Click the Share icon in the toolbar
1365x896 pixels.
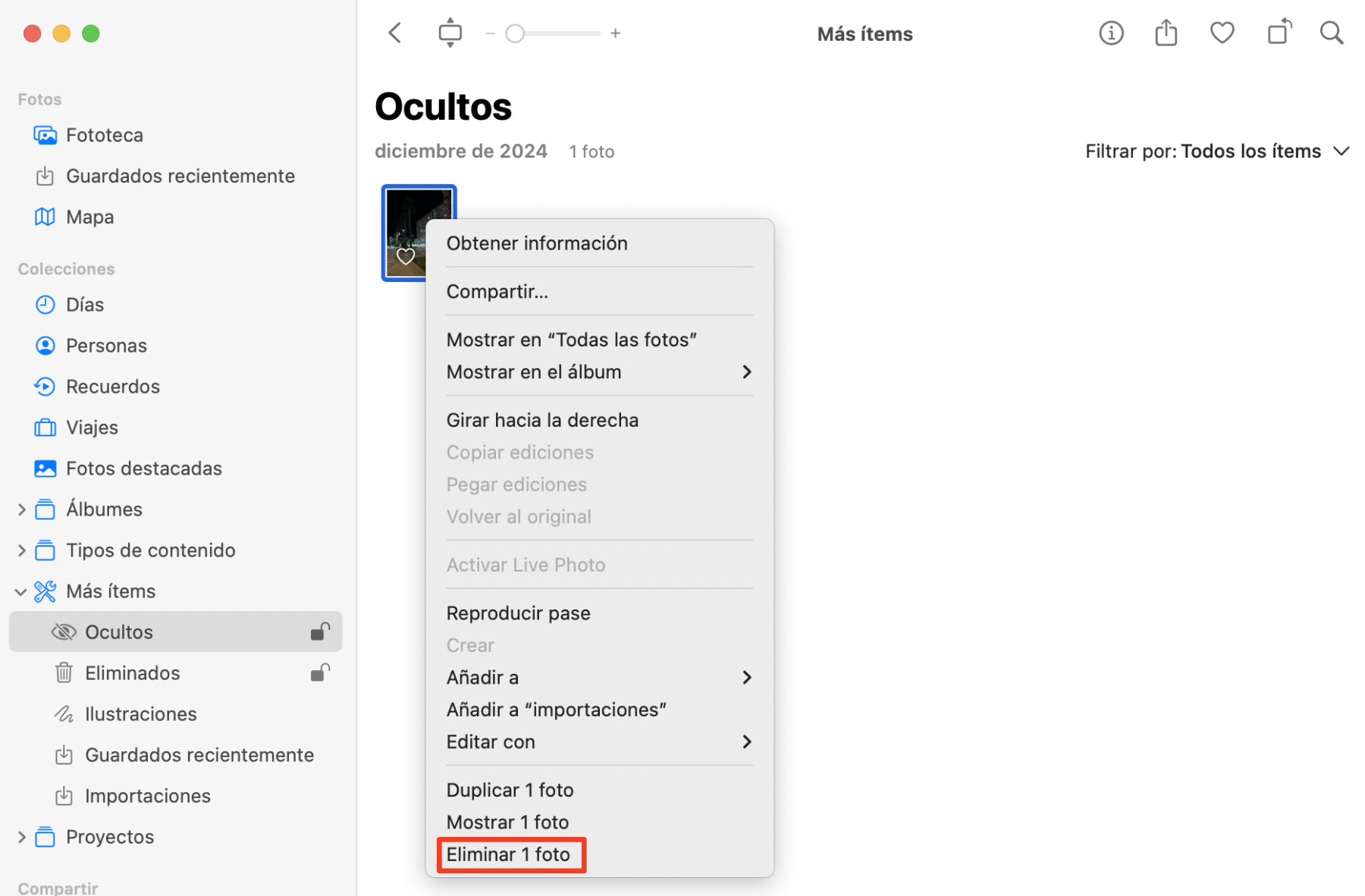[x=1166, y=33]
